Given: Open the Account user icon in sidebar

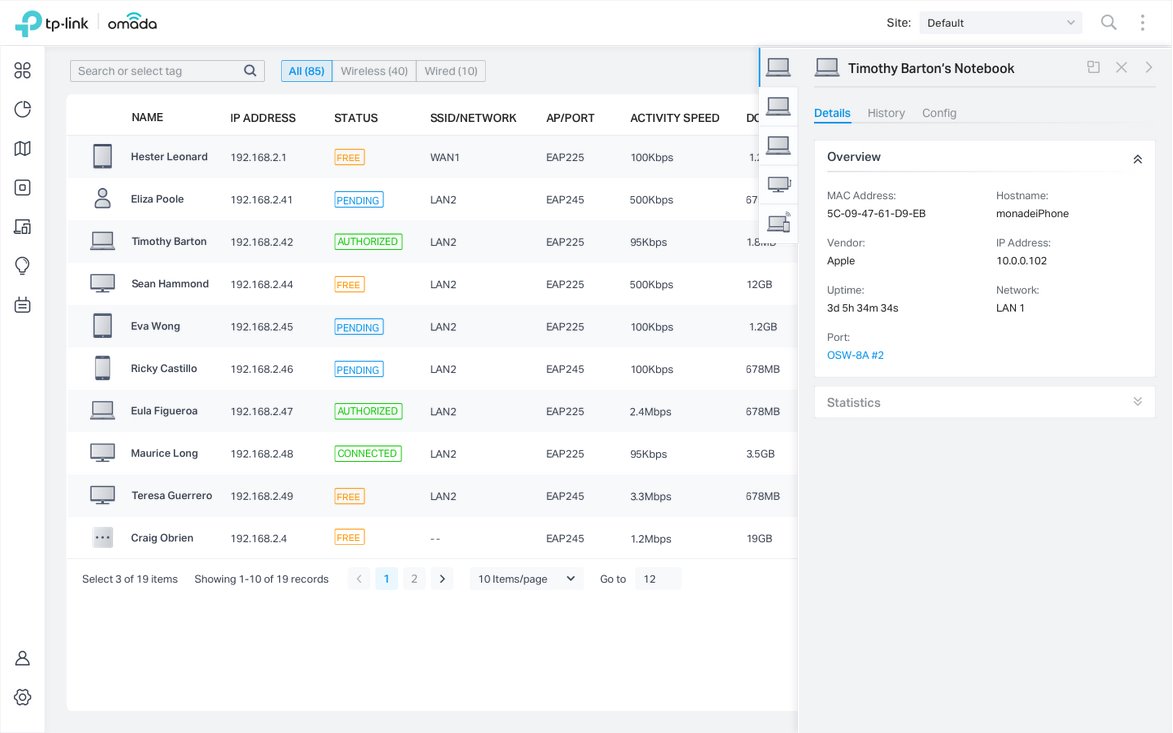Looking at the screenshot, I should 22,658.
